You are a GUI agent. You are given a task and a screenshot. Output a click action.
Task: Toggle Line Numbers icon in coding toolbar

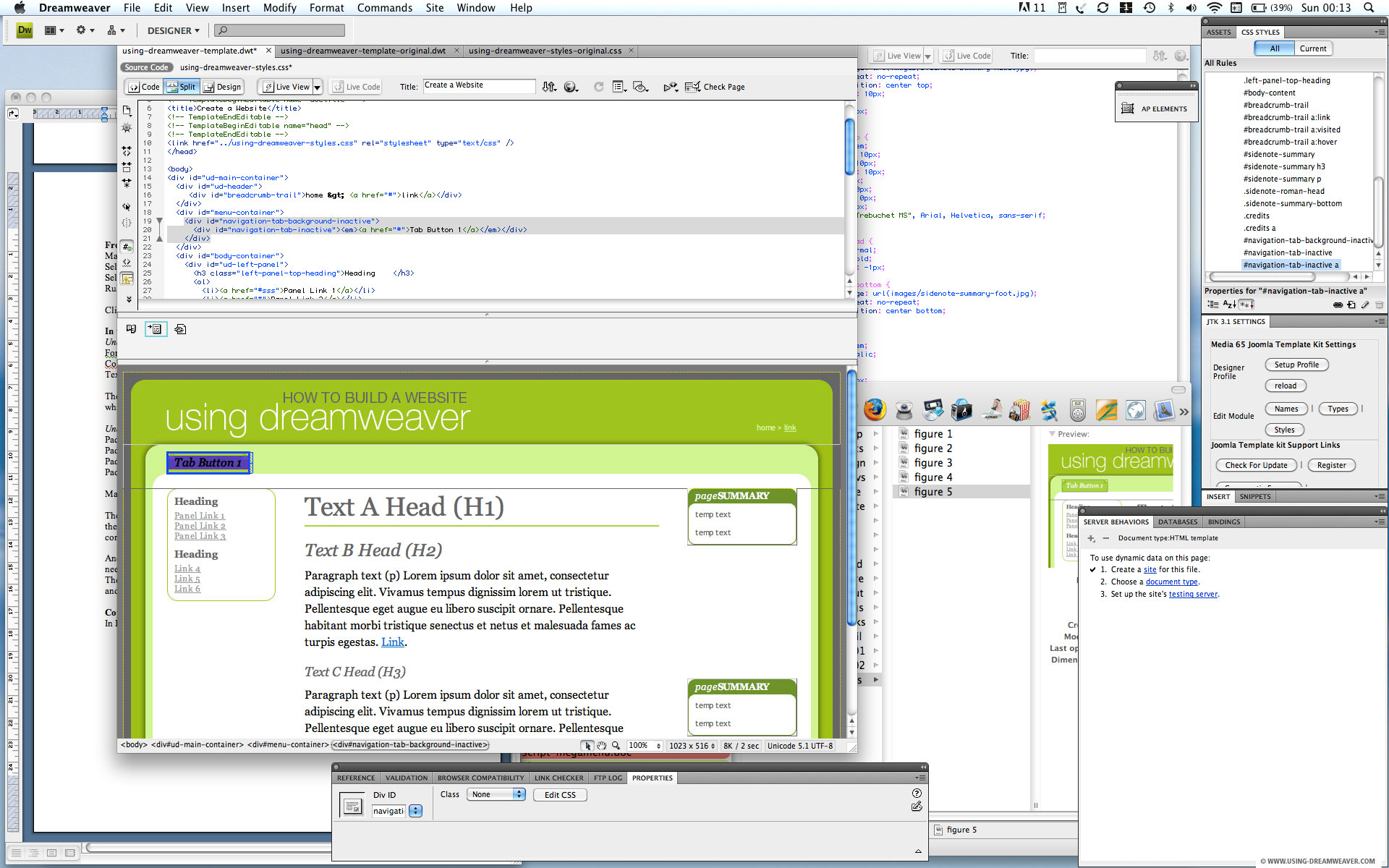127,247
